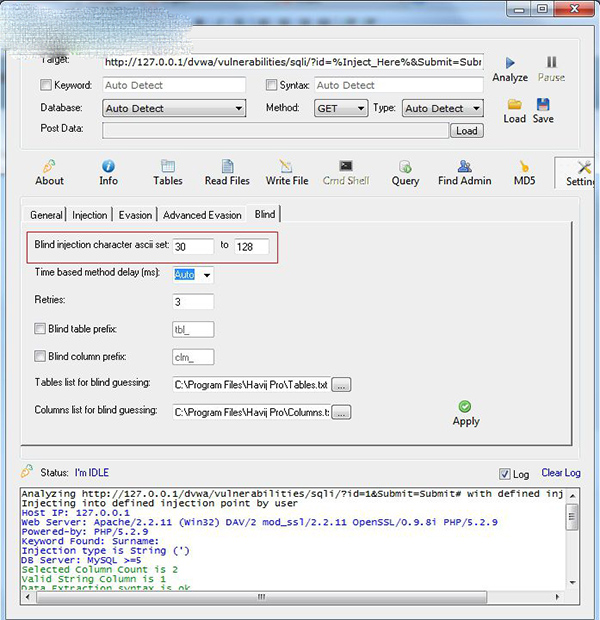Viewport: 600px width, 620px height.
Task: Expand the Database dropdown
Action: click(174, 108)
